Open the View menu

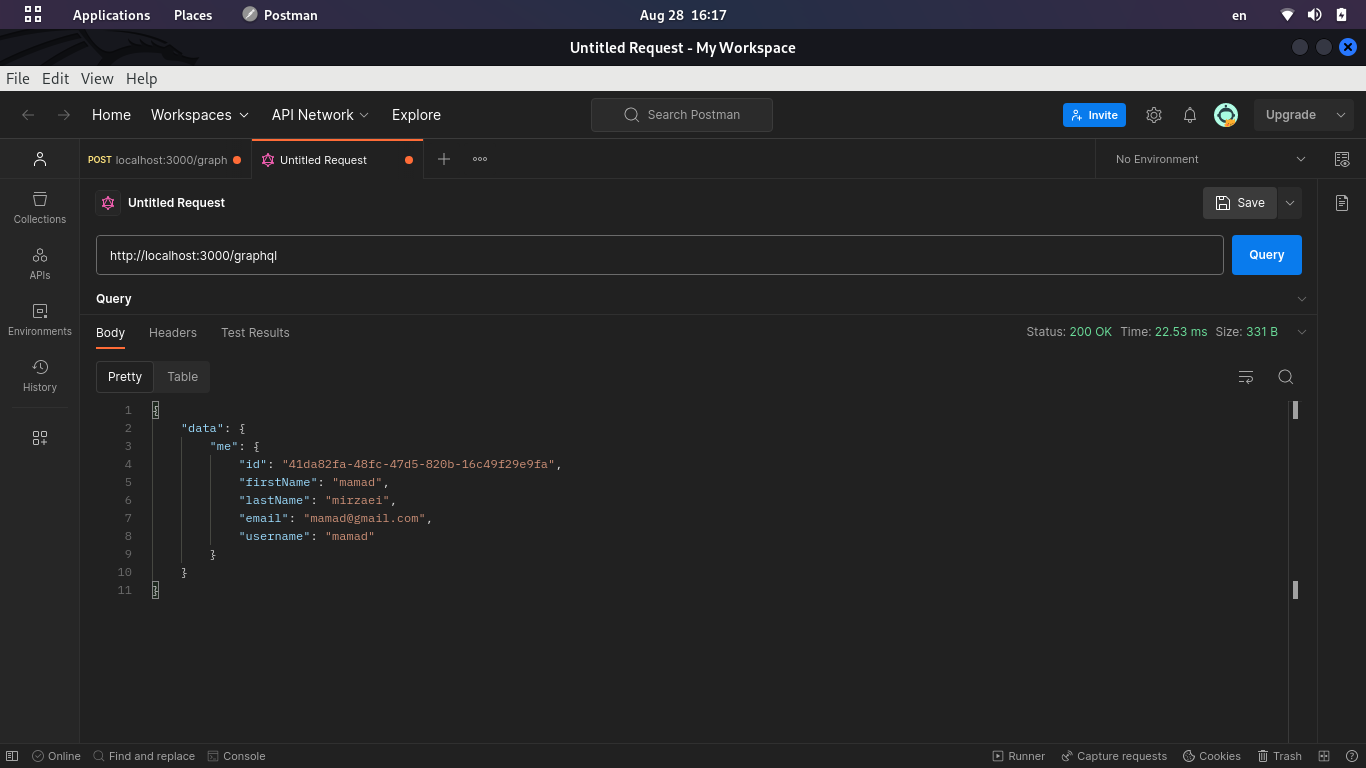pyautogui.click(x=97, y=78)
